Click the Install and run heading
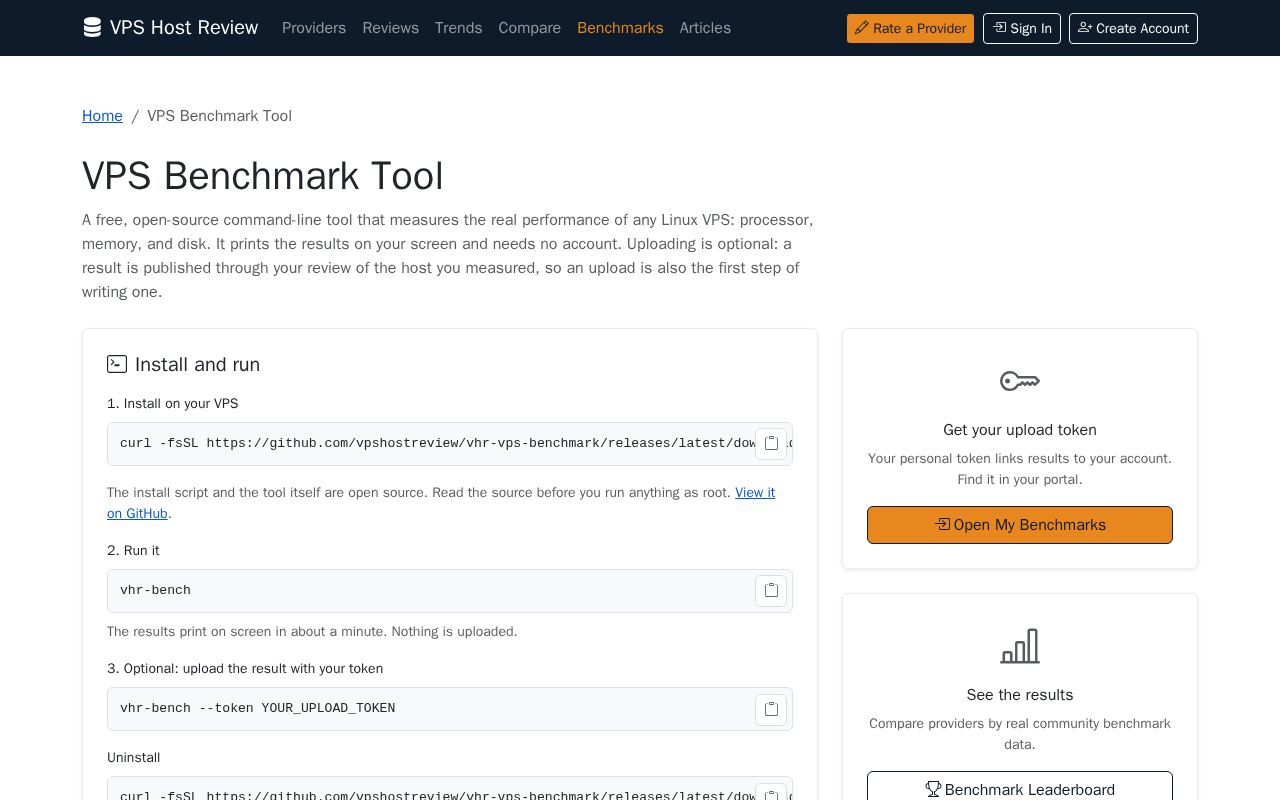This screenshot has width=1280, height=800. [x=197, y=364]
